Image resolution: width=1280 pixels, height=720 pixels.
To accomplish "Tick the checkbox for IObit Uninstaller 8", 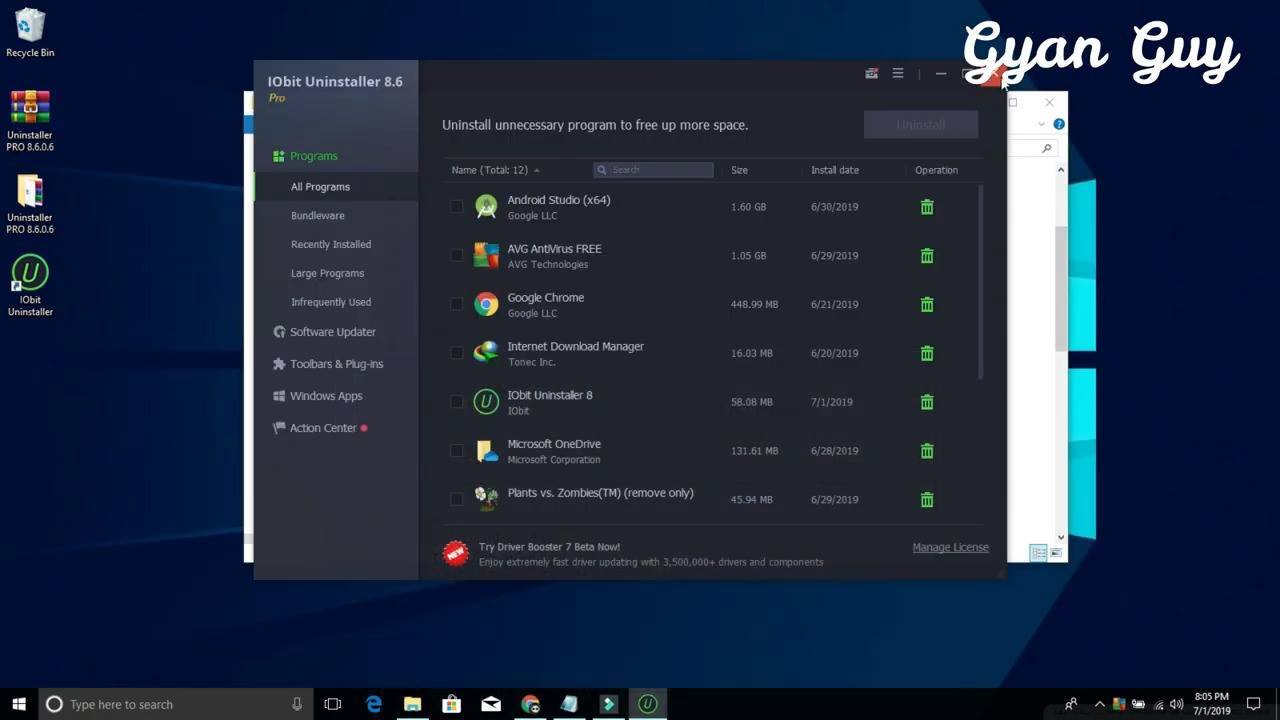I will (456, 402).
